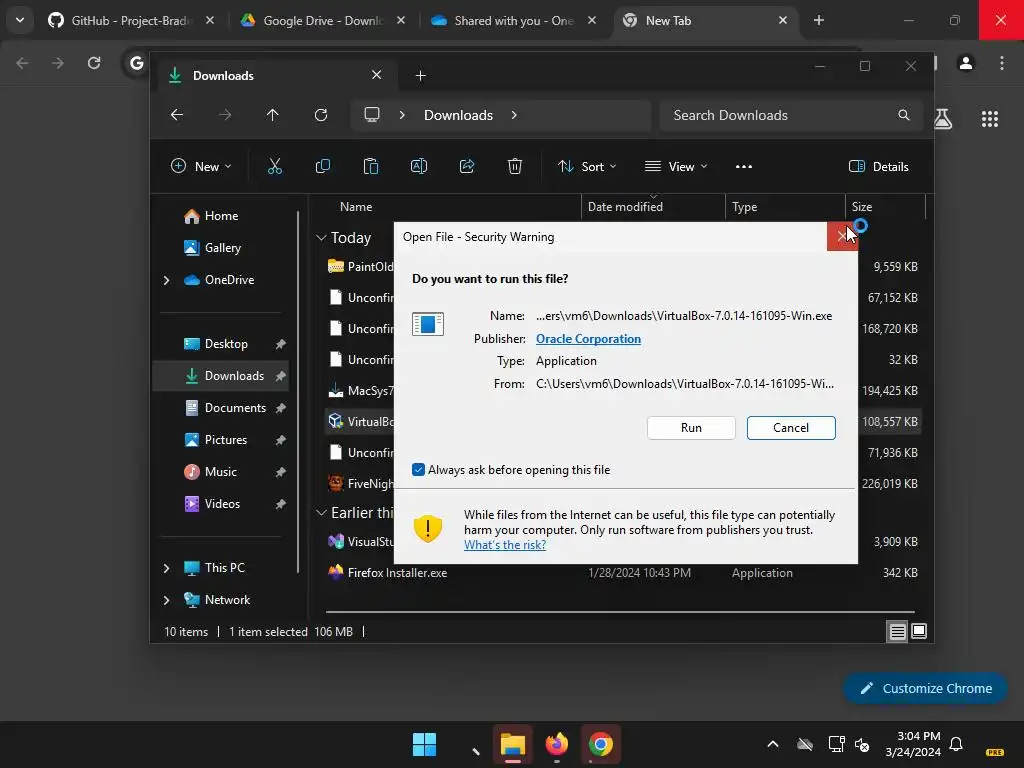Click the Delete trash icon in Explorer toolbar
Image resolution: width=1024 pixels, height=768 pixels.
coord(515,167)
